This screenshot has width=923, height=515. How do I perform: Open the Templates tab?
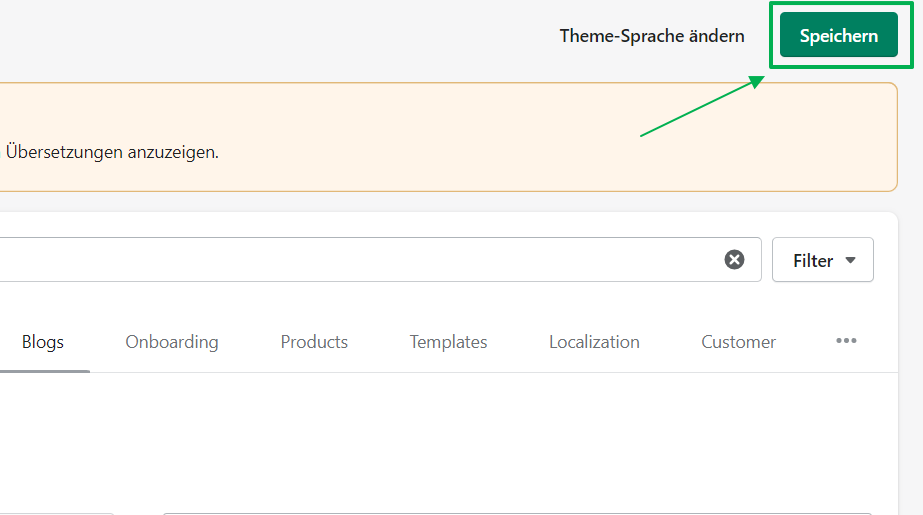pyautogui.click(x=449, y=342)
